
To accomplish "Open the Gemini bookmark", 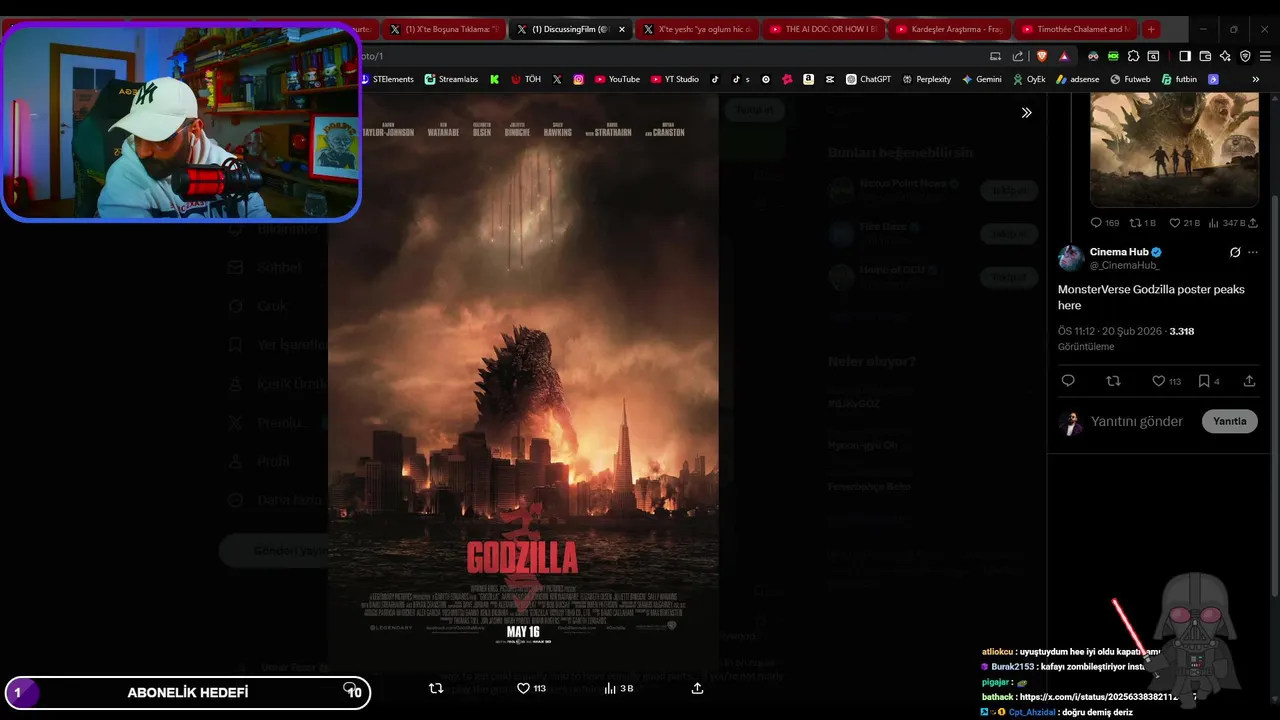I will click(981, 79).
